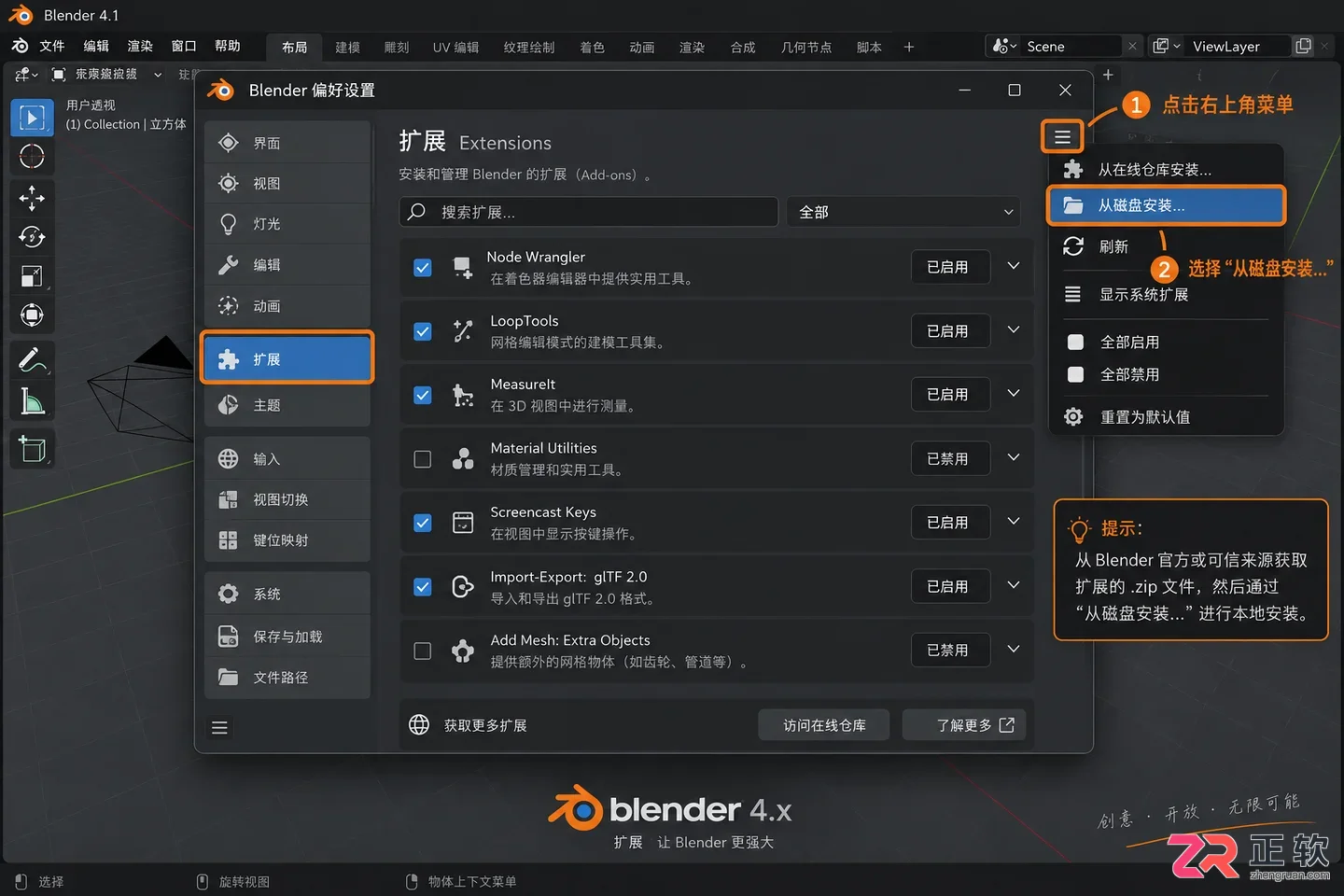This screenshot has width=1344, height=896.
Task: Click the 已禁用 button for Material Utilities
Action: (x=950, y=459)
